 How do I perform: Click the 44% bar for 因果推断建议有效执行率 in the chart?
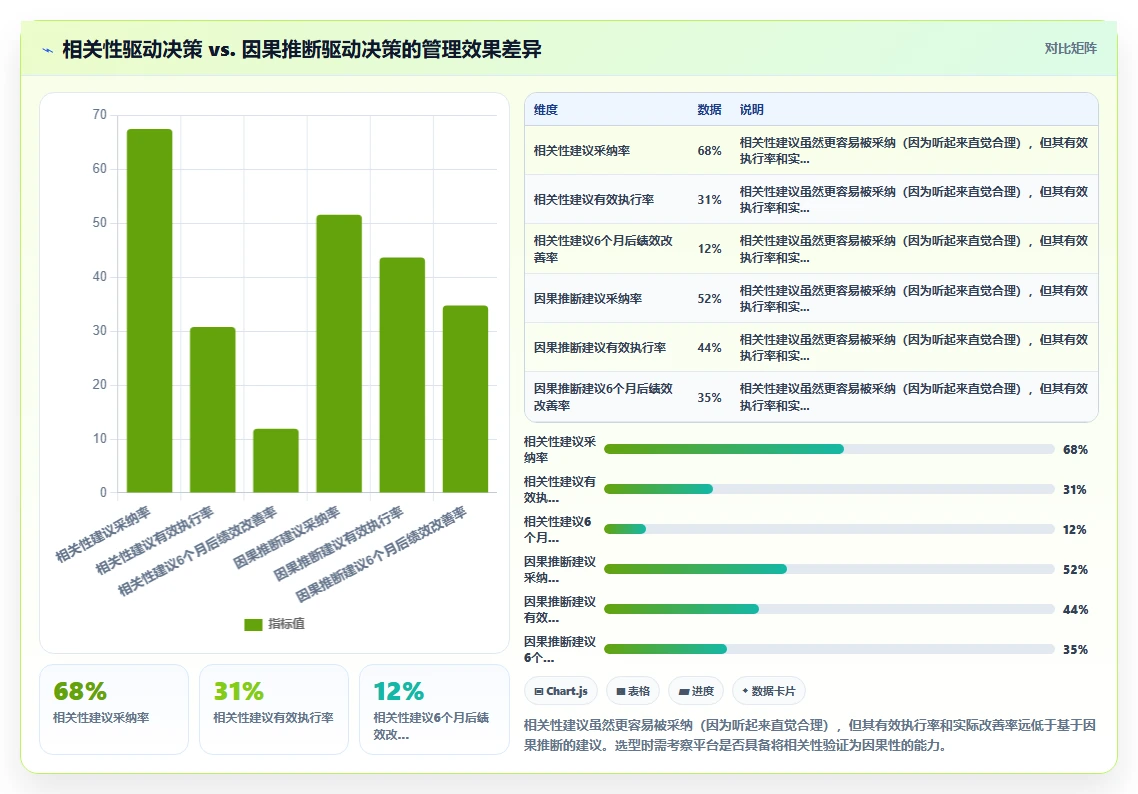point(402,375)
